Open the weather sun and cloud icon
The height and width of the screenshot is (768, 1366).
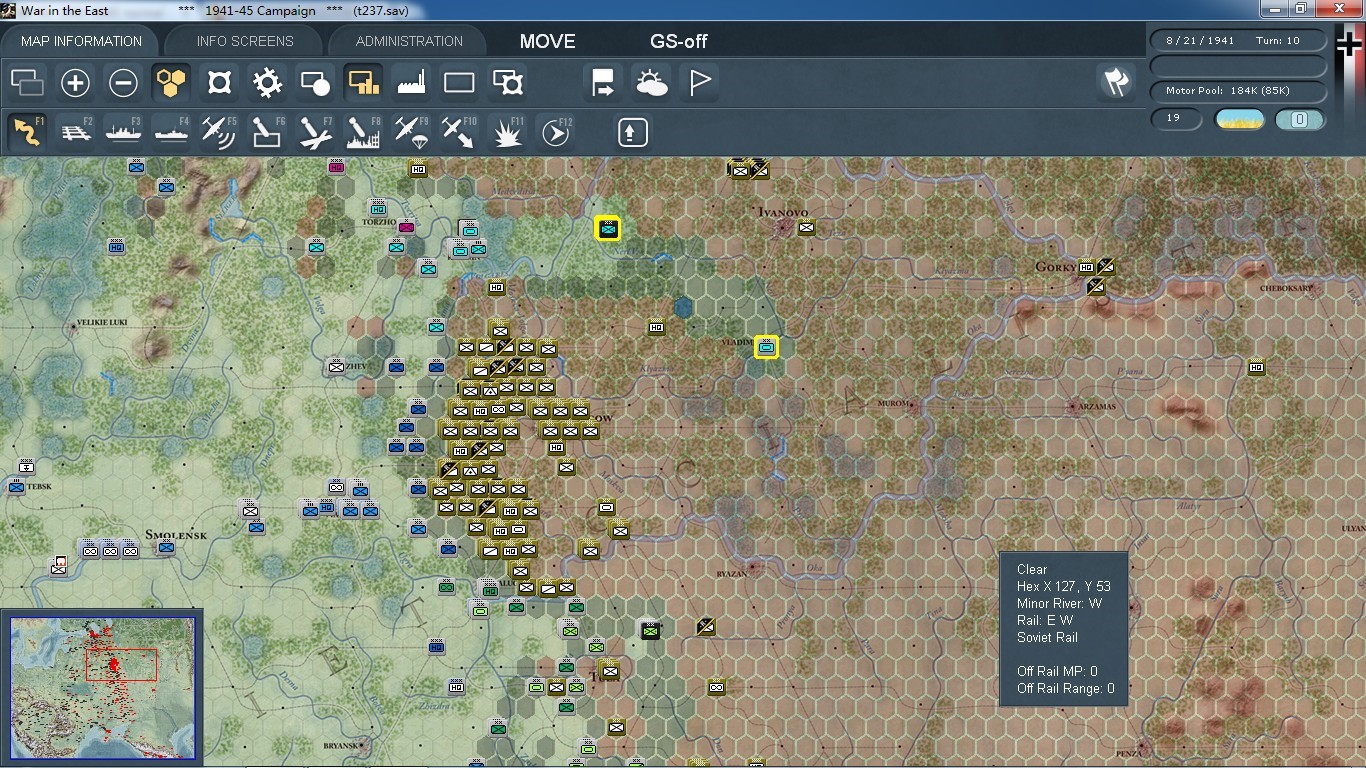coord(651,83)
